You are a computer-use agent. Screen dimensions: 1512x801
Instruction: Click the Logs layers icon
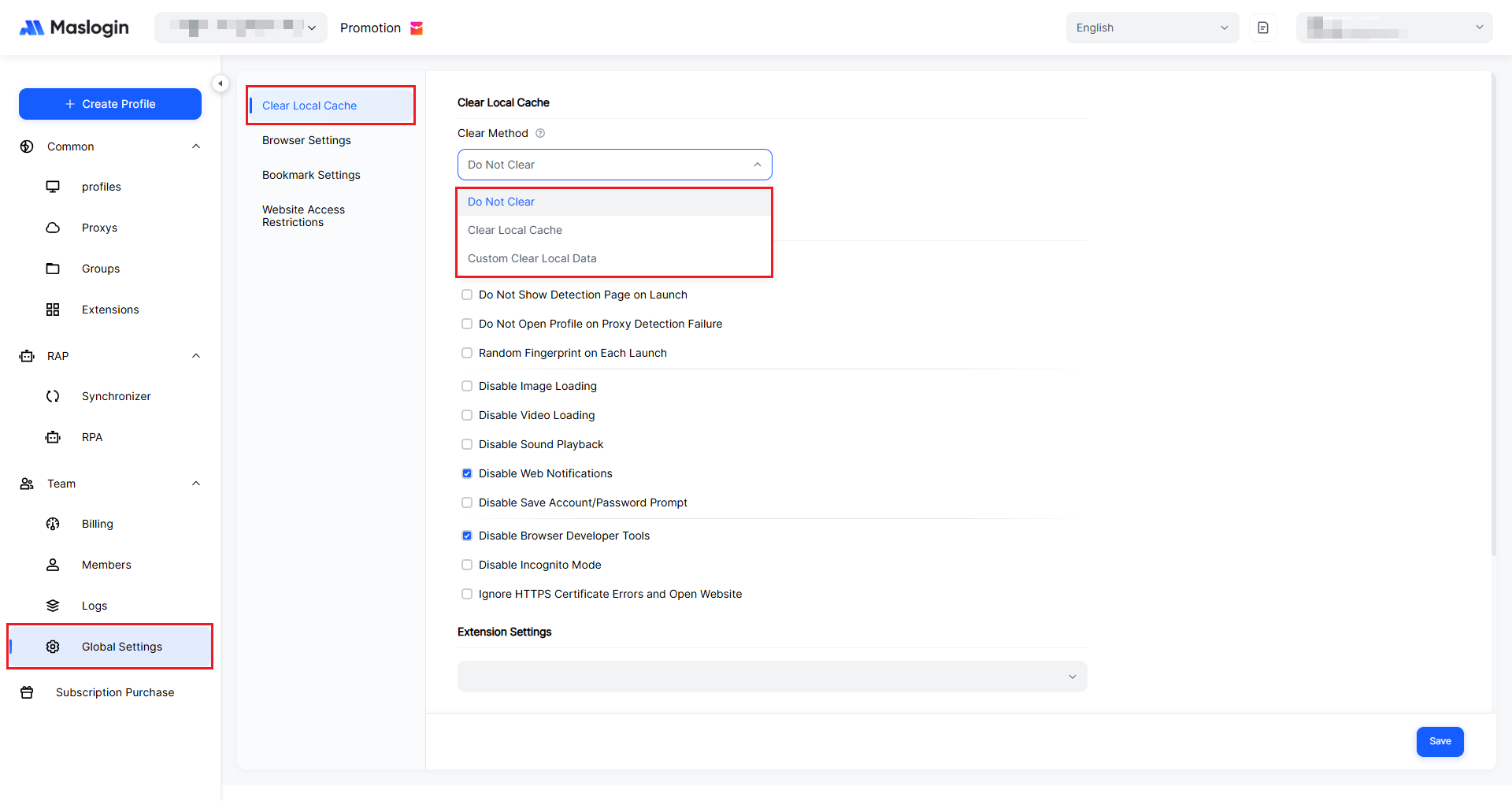coord(53,606)
